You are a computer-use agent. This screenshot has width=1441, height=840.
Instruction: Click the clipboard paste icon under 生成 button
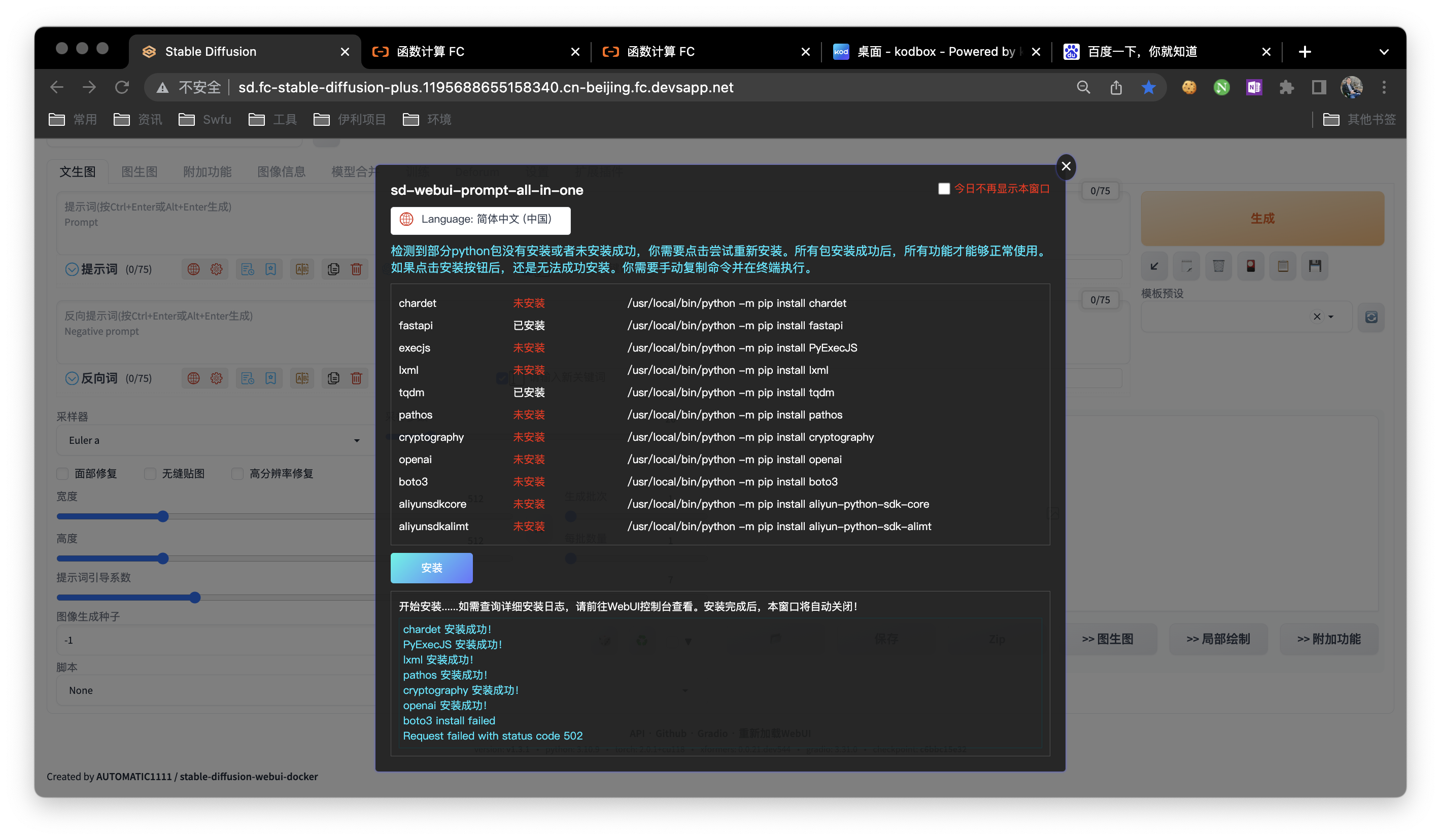pyautogui.click(x=1283, y=266)
